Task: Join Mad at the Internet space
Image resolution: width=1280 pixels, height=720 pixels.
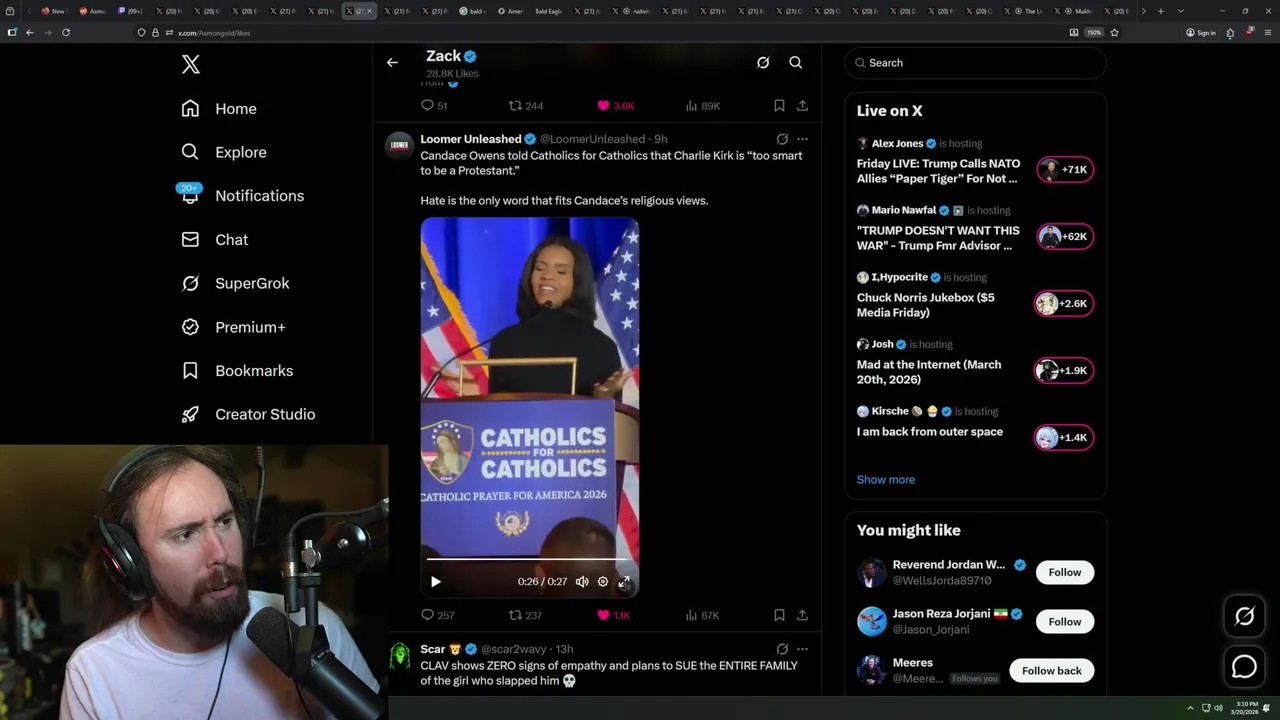Action: 929,372
